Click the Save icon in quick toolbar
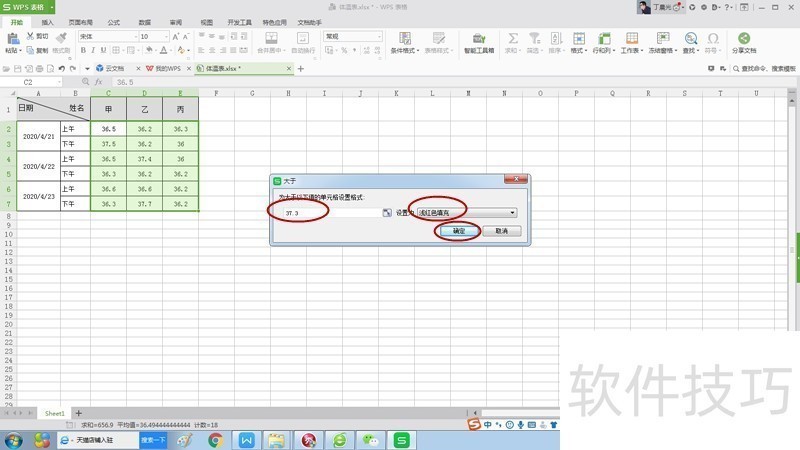The width and height of the screenshot is (800, 450). point(17,68)
